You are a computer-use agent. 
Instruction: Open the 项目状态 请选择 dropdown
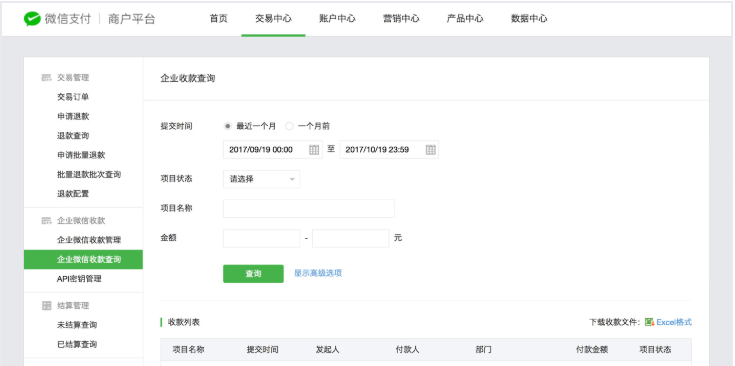click(262, 179)
